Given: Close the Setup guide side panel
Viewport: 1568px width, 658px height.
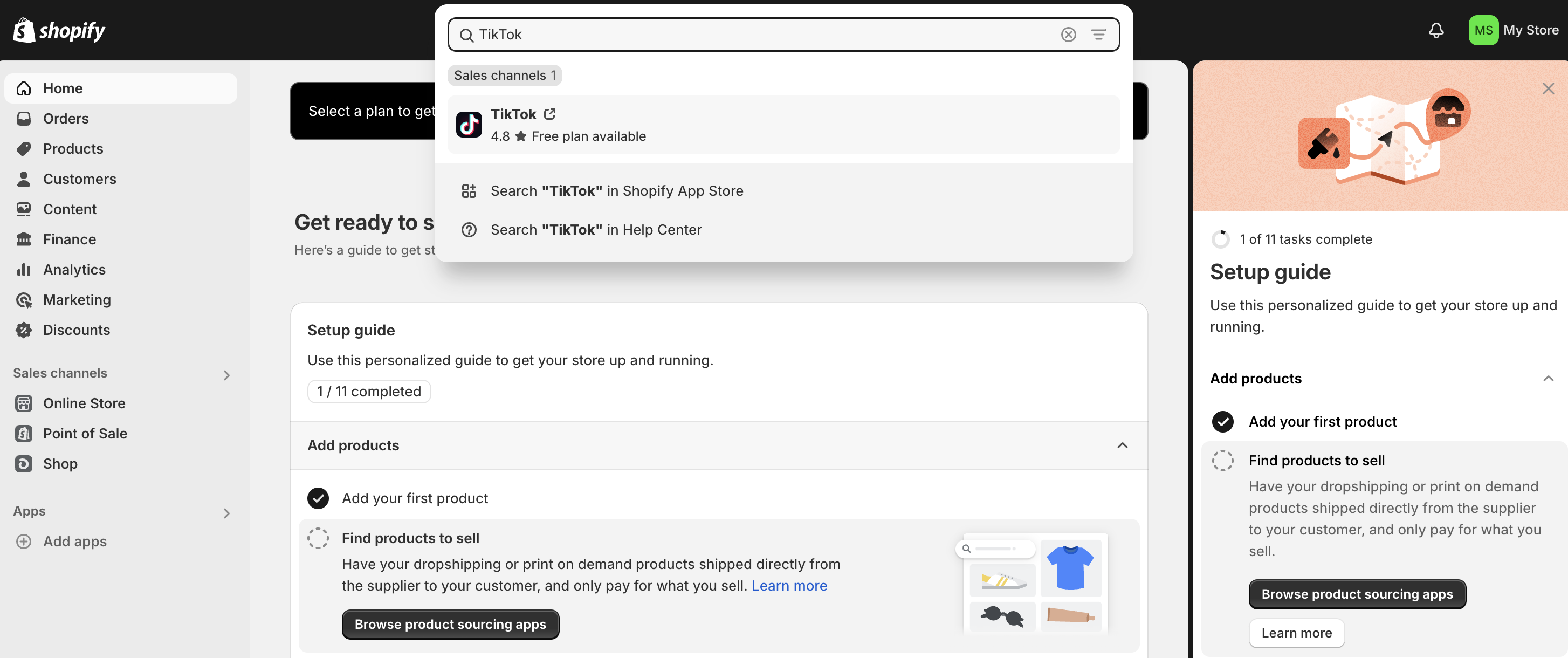Looking at the screenshot, I should [1548, 88].
